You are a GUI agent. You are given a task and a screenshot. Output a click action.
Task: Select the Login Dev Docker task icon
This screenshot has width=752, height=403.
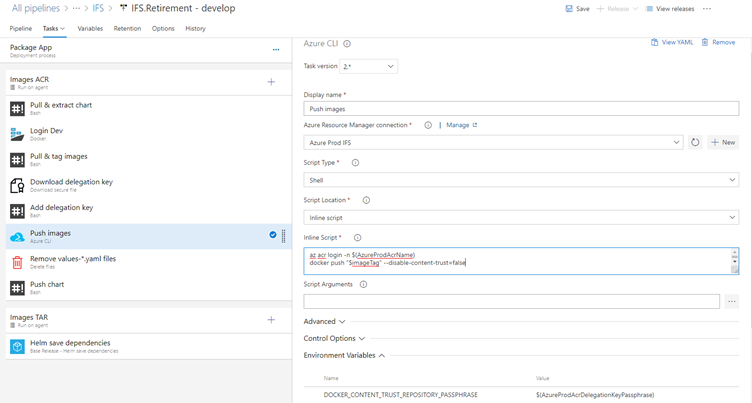(17, 134)
